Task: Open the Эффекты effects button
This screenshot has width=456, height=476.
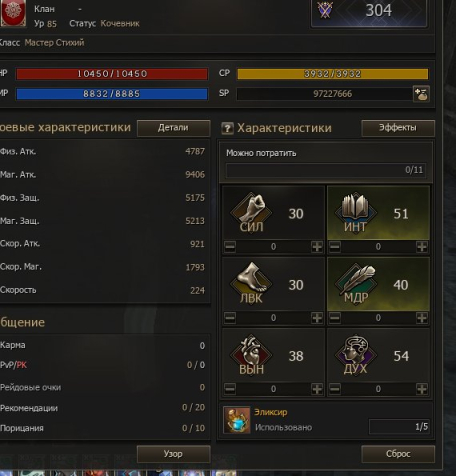Action: pos(398,128)
